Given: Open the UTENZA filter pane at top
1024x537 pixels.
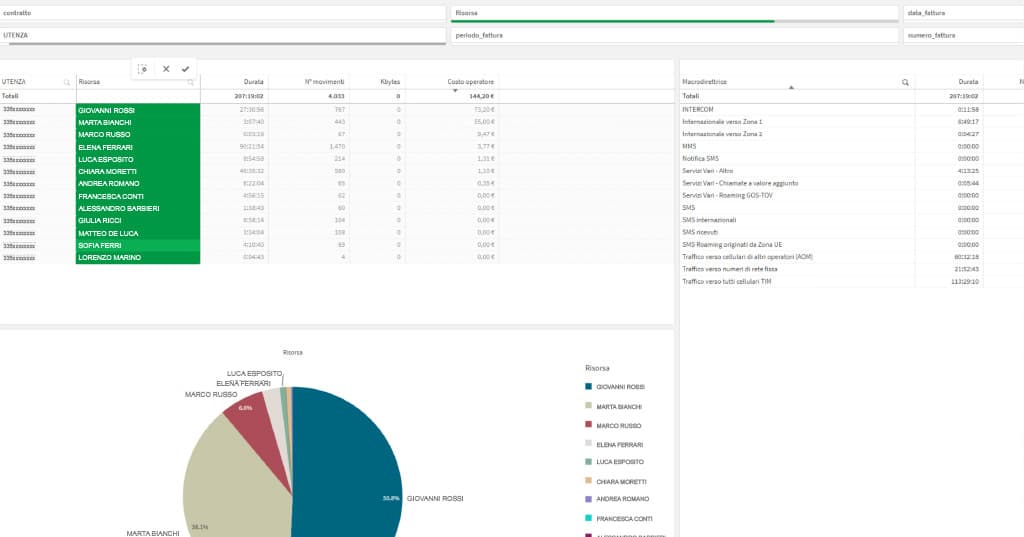Looking at the screenshot, I should [223, 35].
